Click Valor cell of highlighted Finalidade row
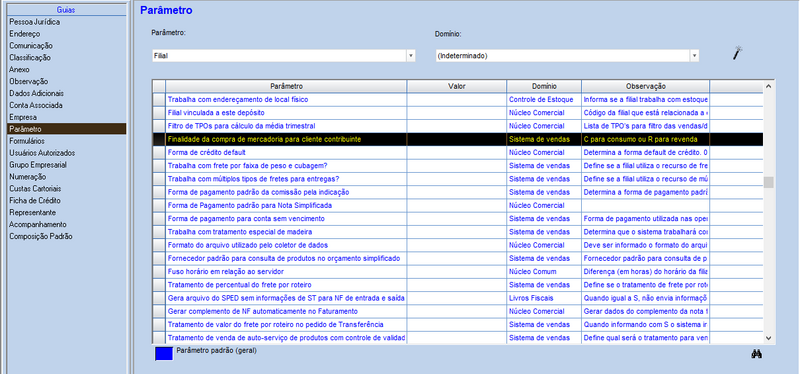The image size is (800, 374). point(457,139)
